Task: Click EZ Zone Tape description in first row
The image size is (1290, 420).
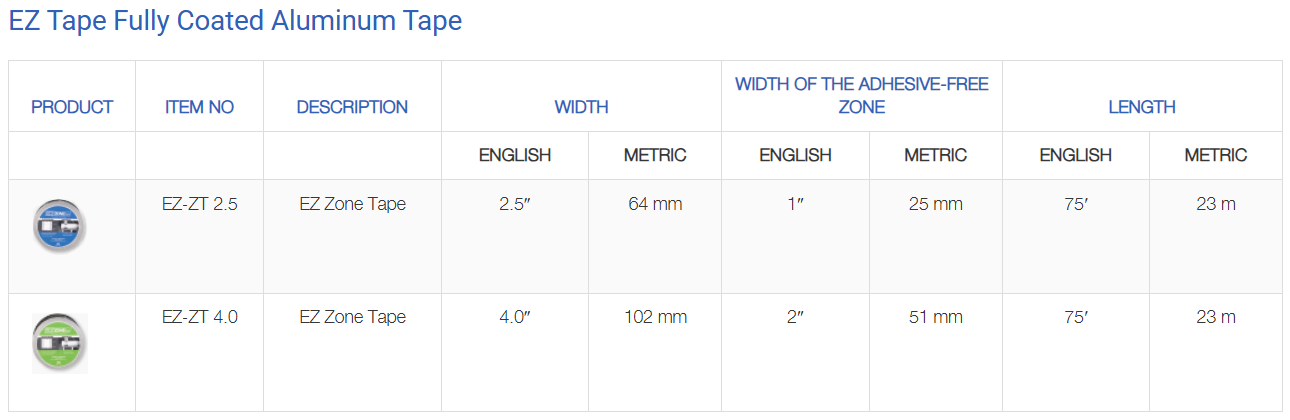Action: point(353,204)
